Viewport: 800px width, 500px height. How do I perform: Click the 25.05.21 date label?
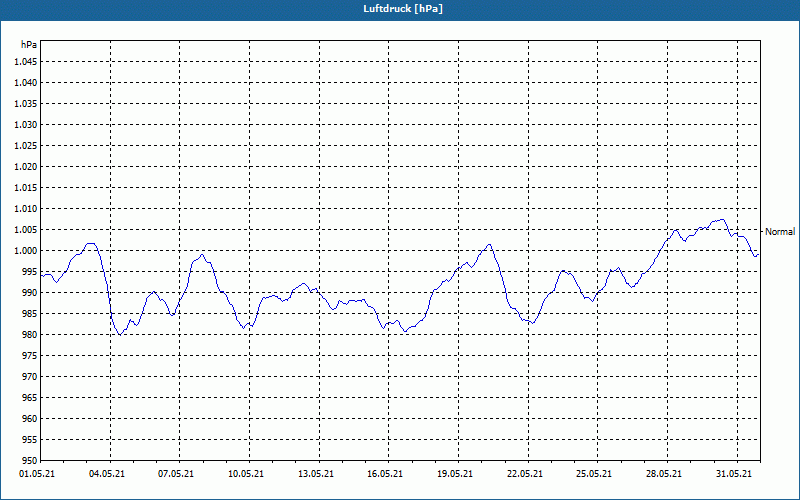tap(594, 474)
